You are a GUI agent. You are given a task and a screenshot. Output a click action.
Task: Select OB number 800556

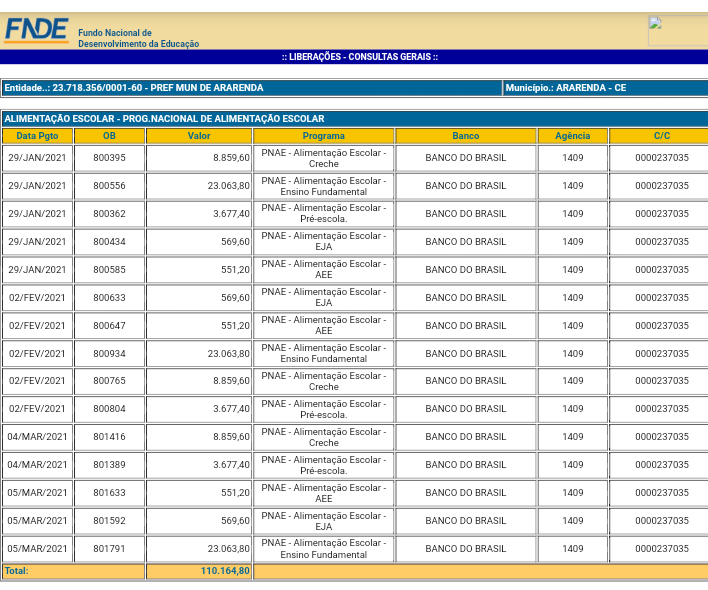pos(109,186)
